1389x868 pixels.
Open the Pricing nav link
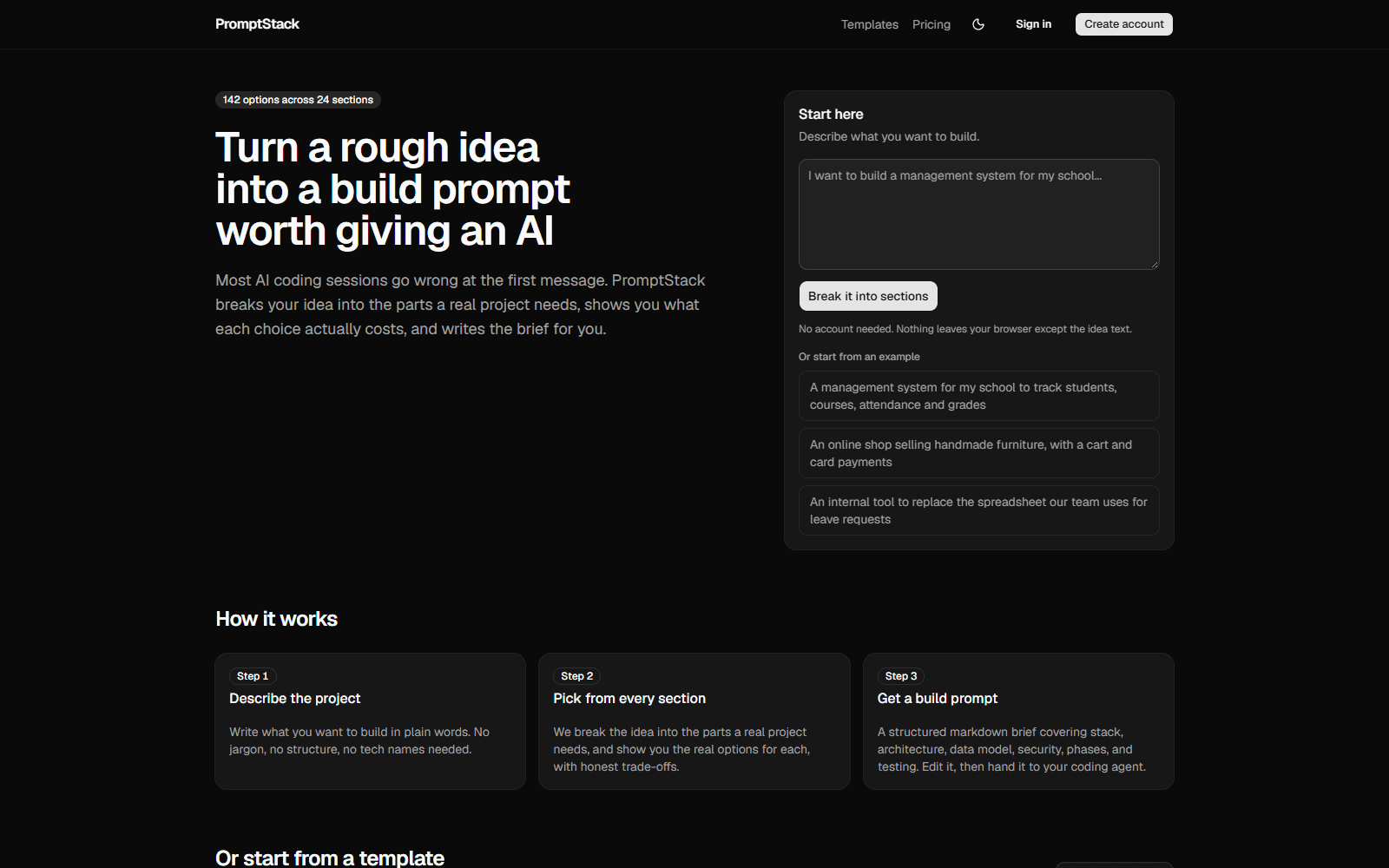[931, 24]
